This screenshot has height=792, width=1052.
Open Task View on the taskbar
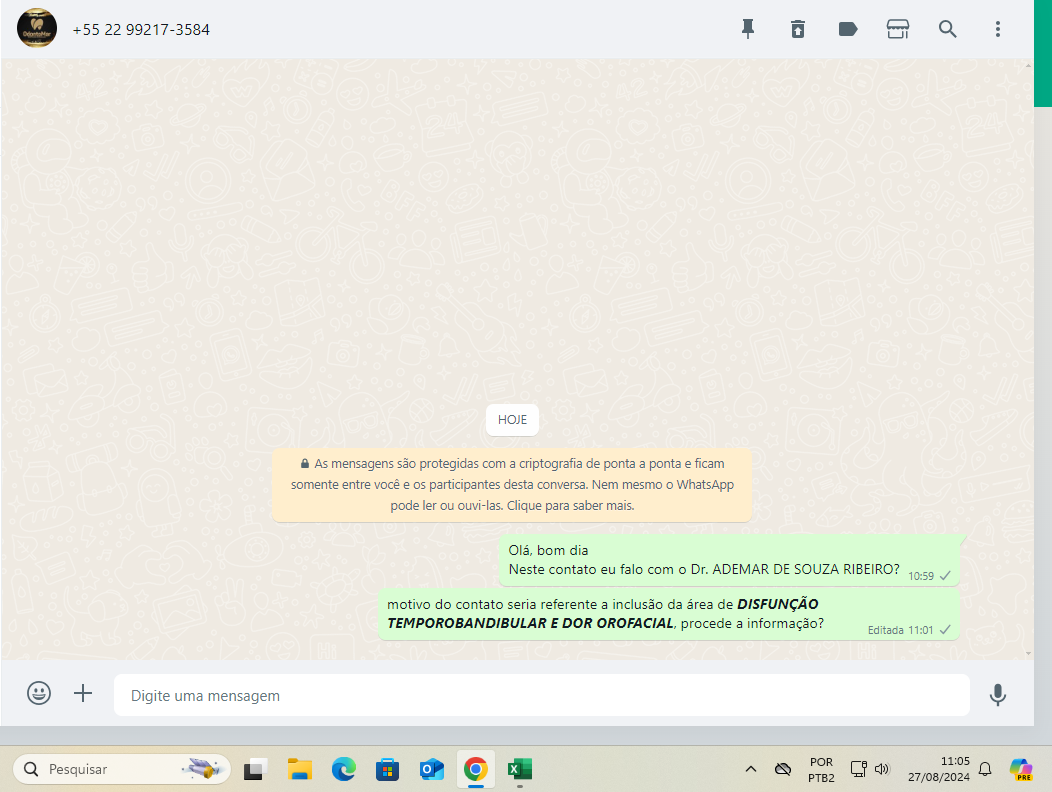255,769
